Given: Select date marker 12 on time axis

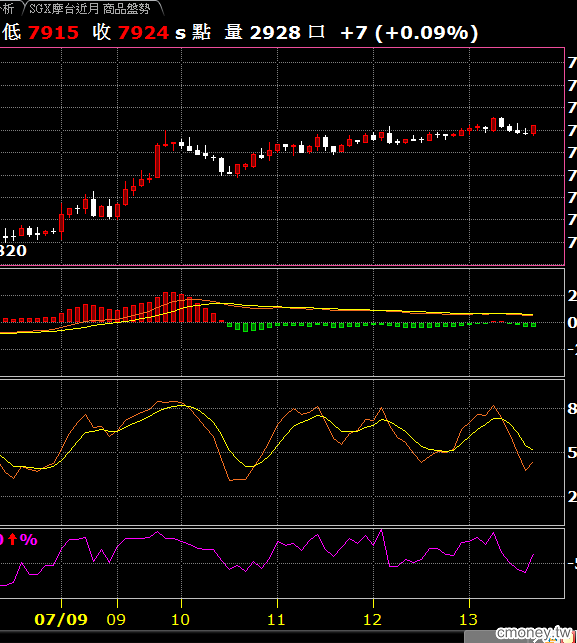Looking at the screenshot, I should (372, 619).
